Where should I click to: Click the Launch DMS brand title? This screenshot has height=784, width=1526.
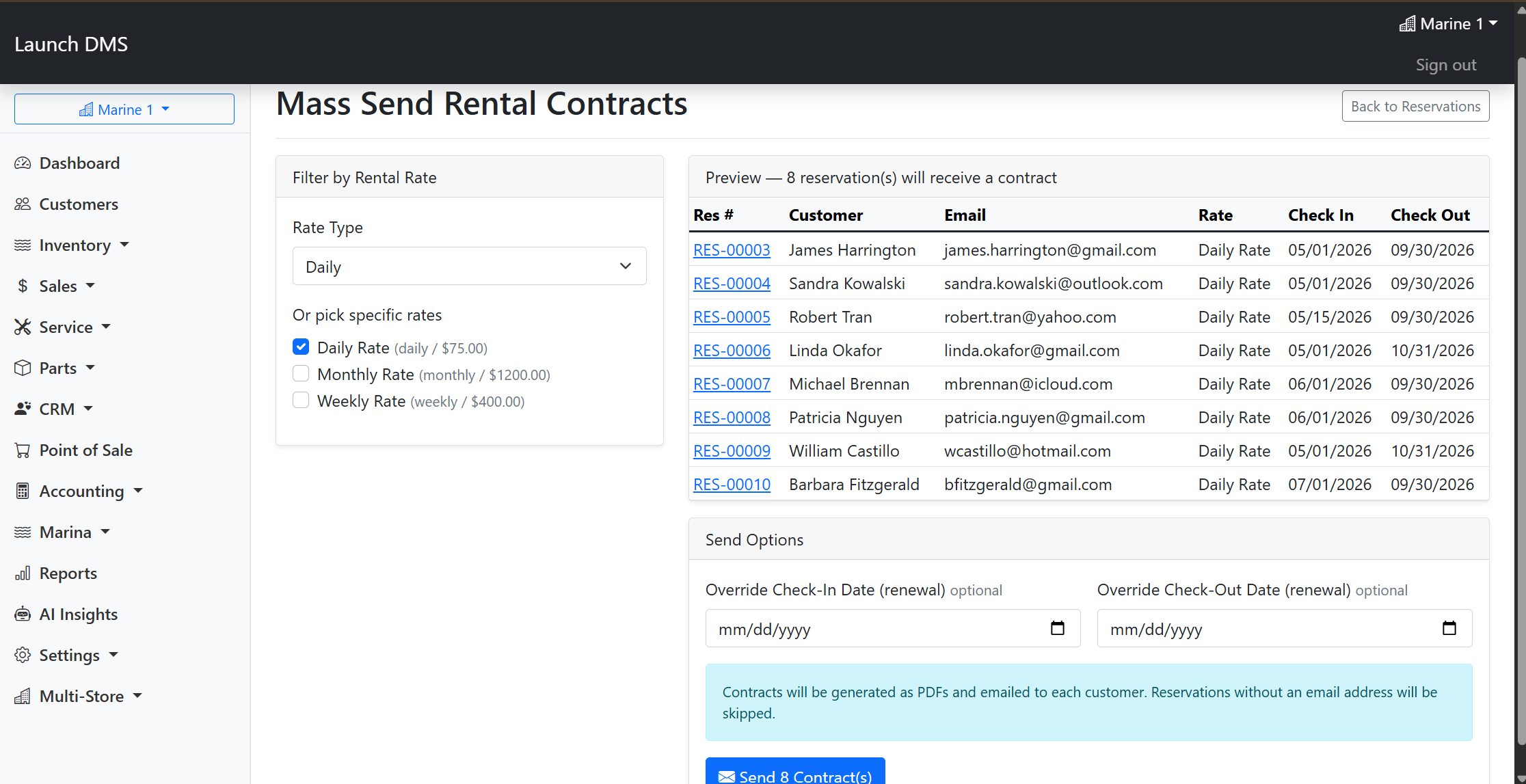pyautogui.click(x=71, y=44)
